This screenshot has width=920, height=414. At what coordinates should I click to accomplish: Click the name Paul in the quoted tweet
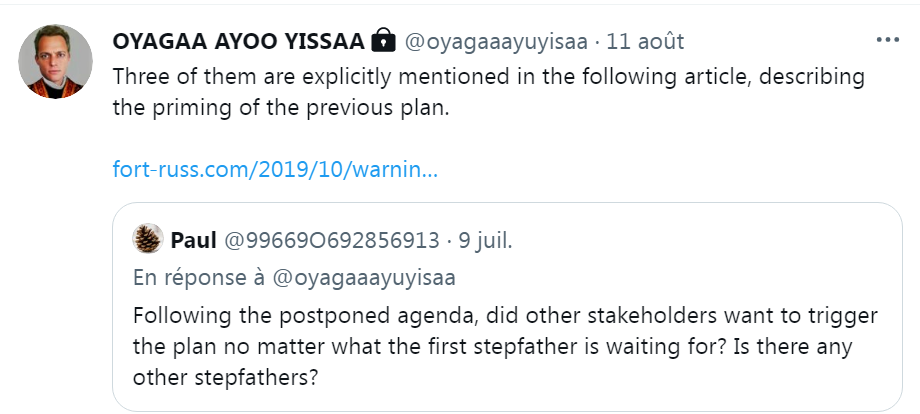pos(193,240)
